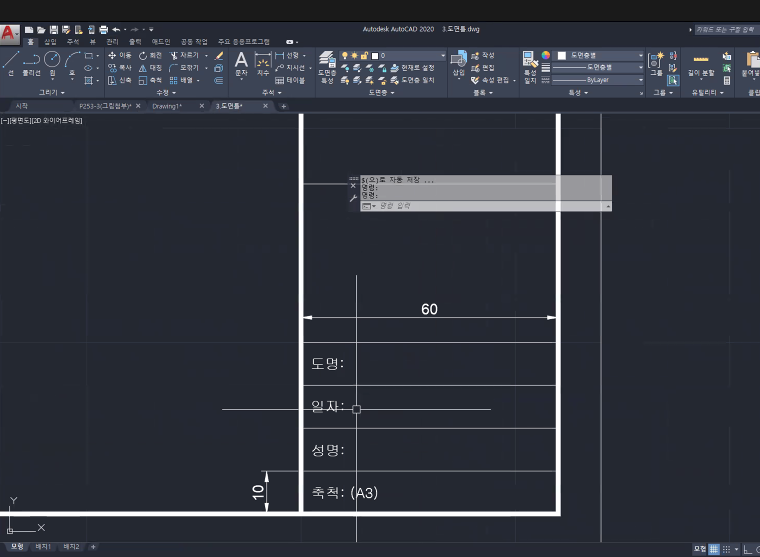Expand the 유틸리티 (Utilities) panel
This screenshot has height=557, width=760.
[x=707, y=92]
